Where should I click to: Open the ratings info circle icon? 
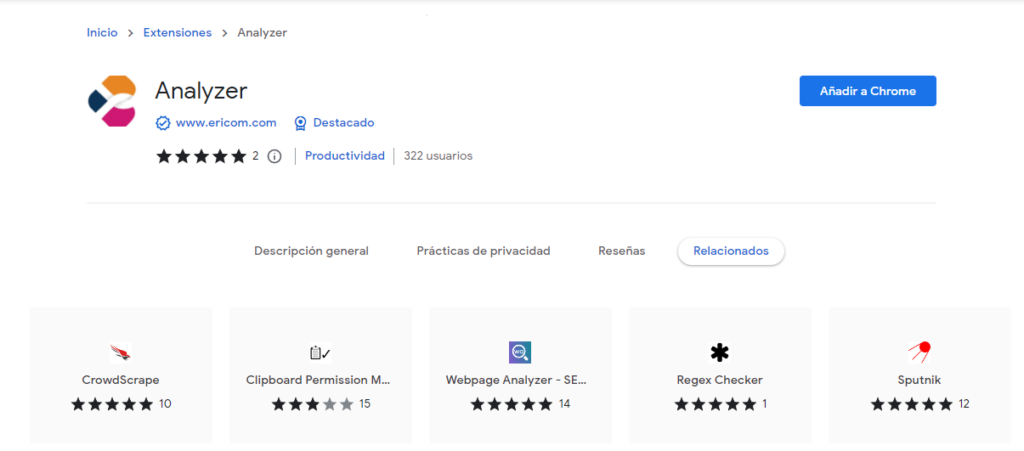(275, 157)
